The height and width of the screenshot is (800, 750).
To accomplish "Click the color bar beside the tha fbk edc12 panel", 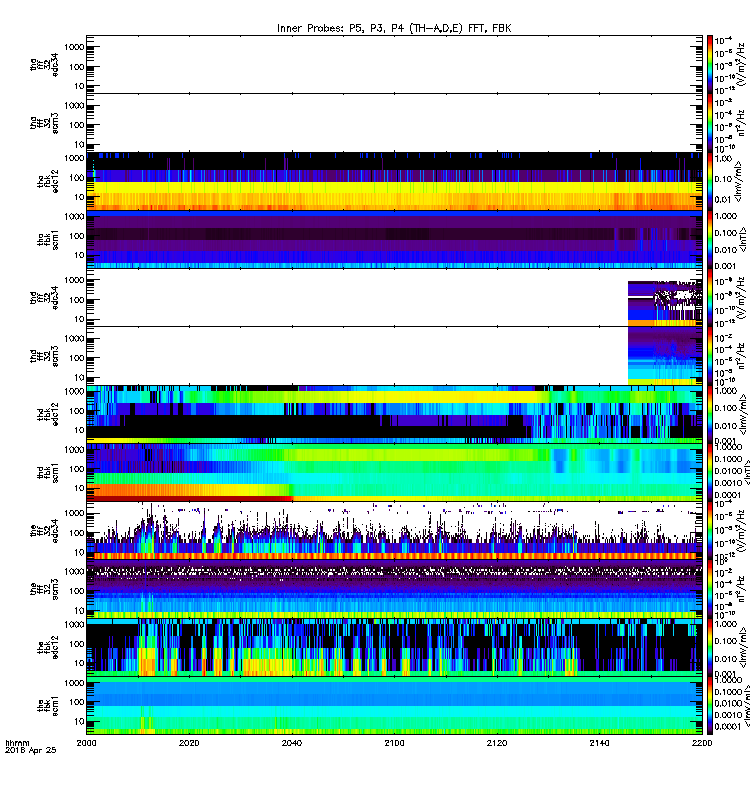I will (x=710, y=181).
